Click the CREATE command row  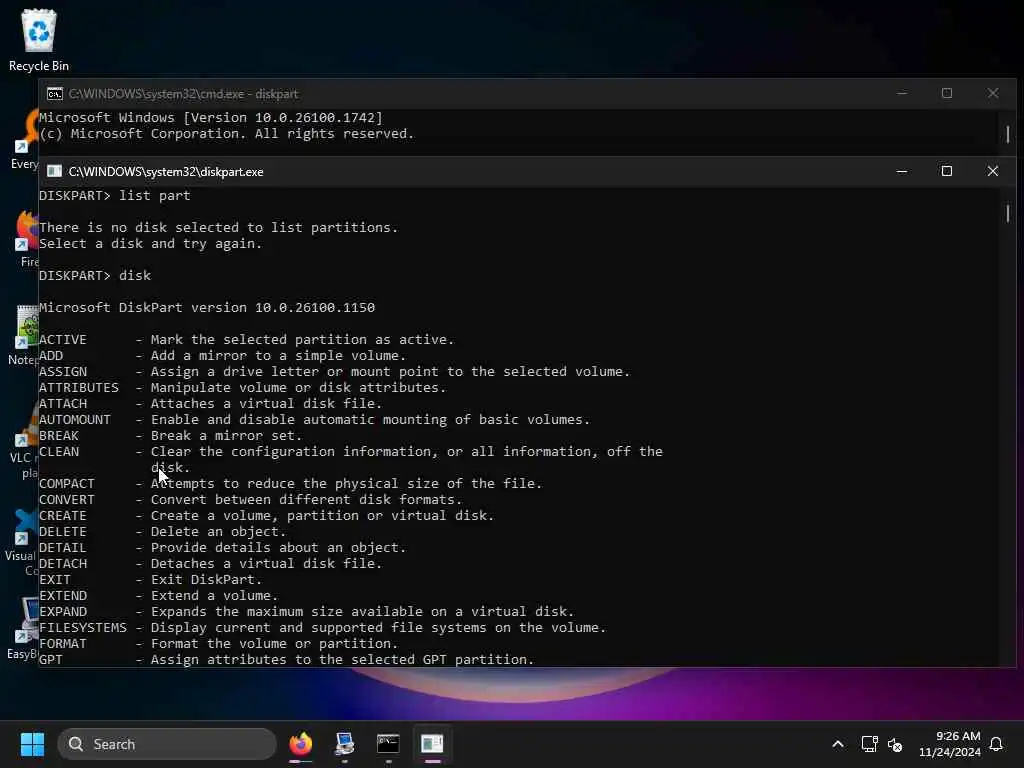click(266, 515)
